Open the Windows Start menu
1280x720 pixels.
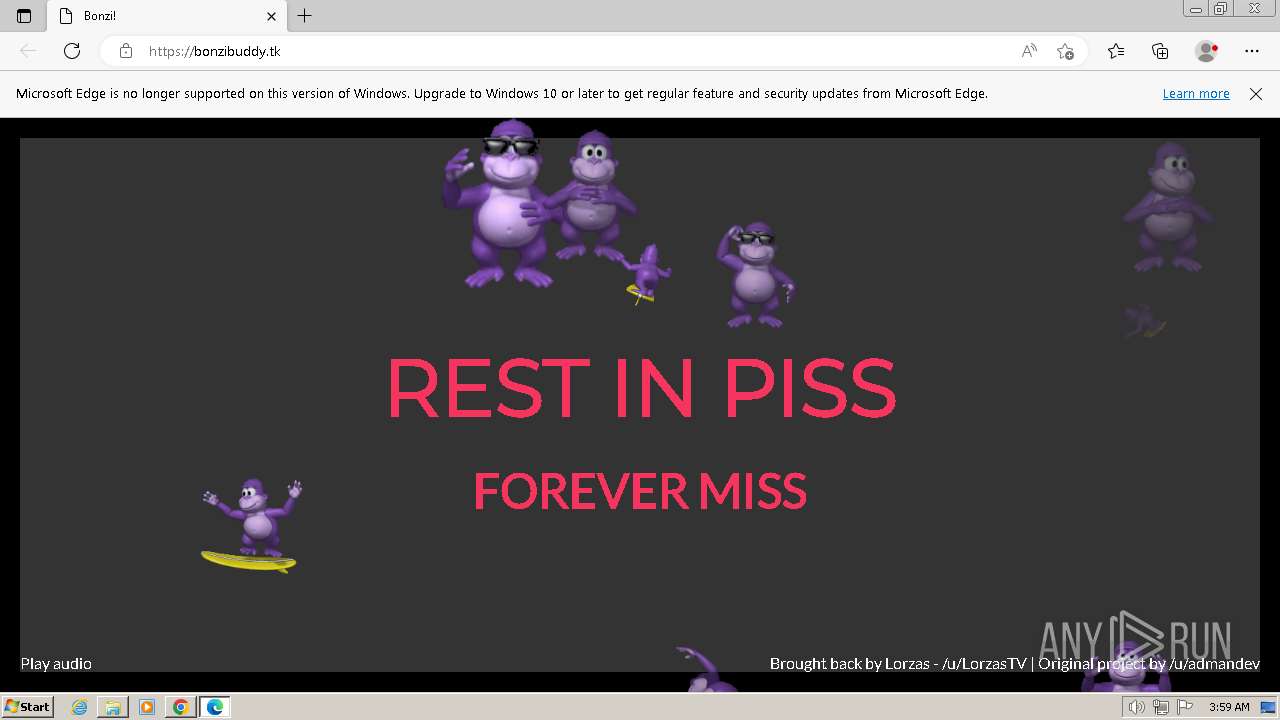(x=28, y=706)
